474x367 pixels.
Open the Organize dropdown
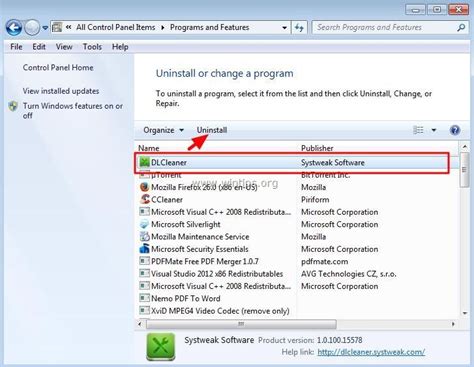point(163,130)
